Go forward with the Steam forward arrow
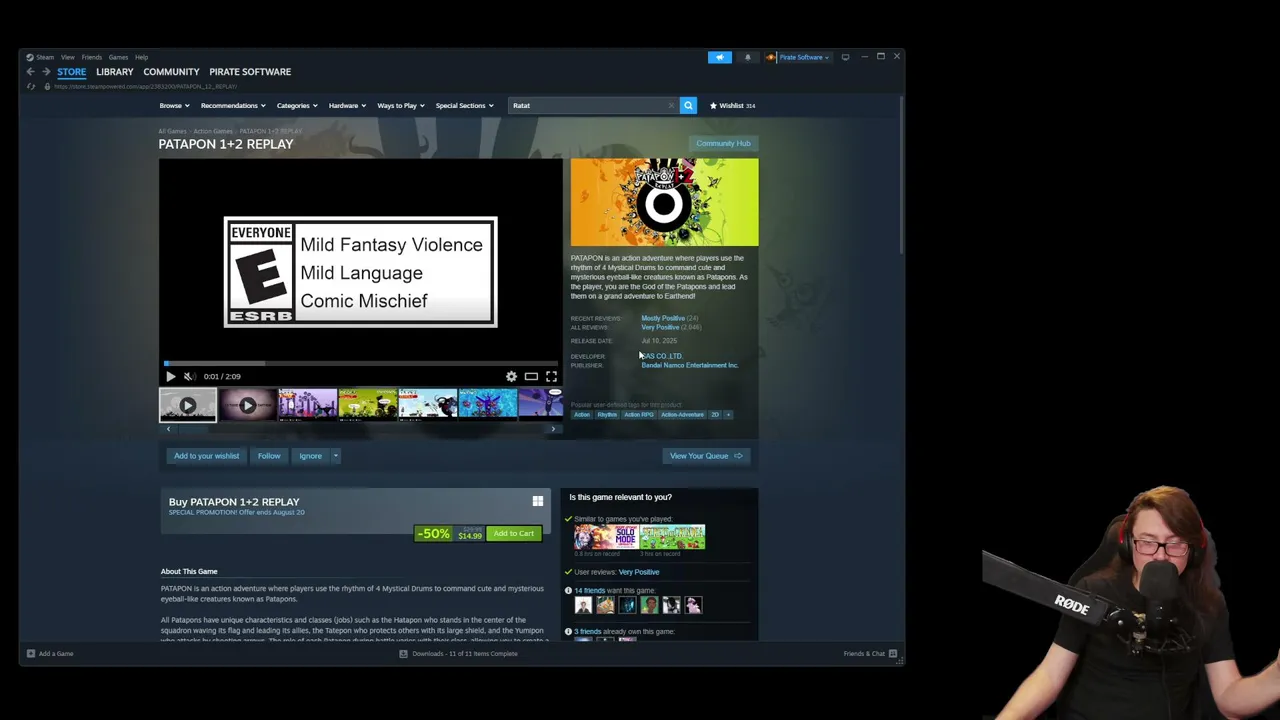The width and height of the screenshot is (1280, 720). click(x=46, y=72)
